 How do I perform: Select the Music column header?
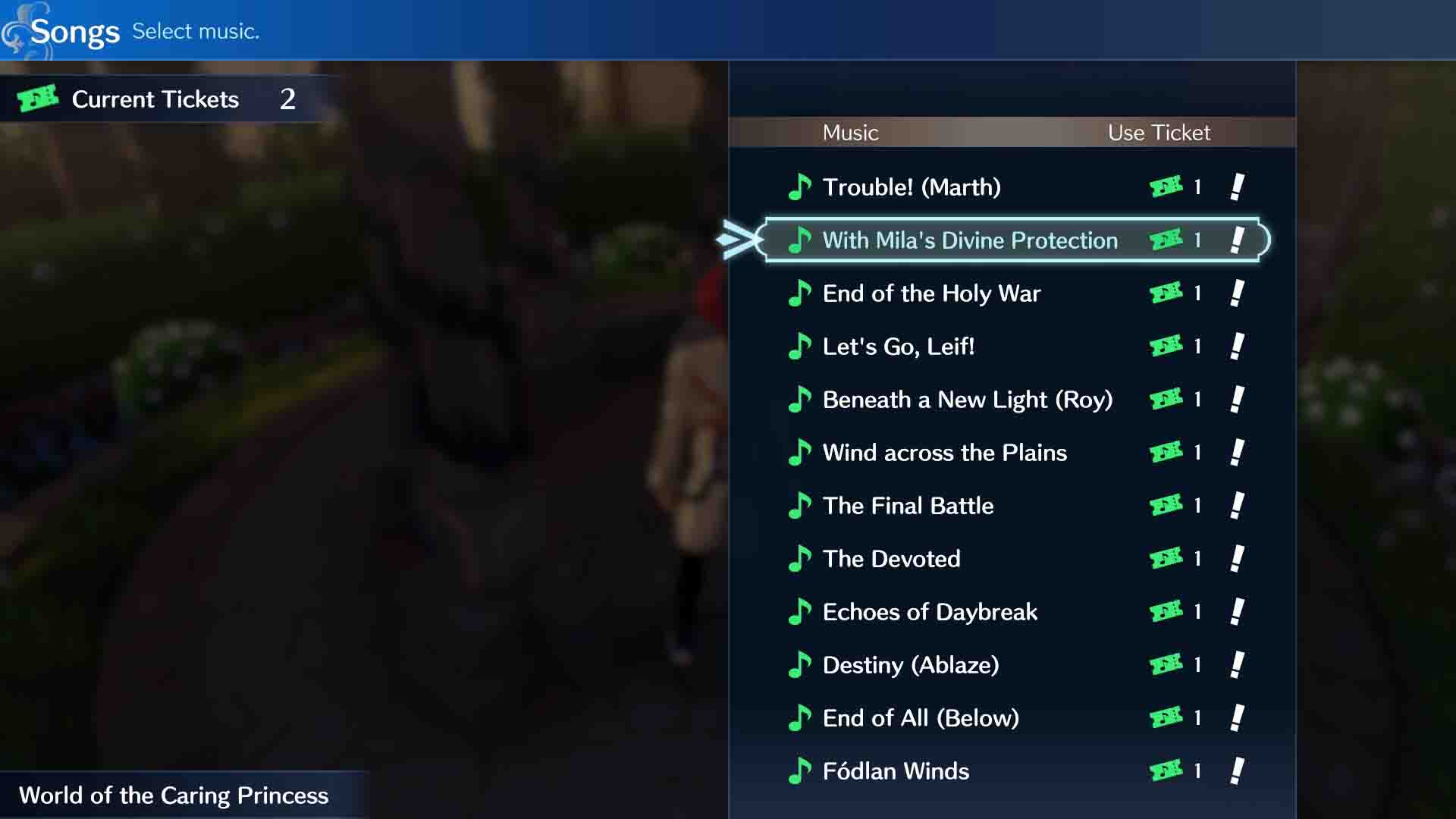[849, 132]
